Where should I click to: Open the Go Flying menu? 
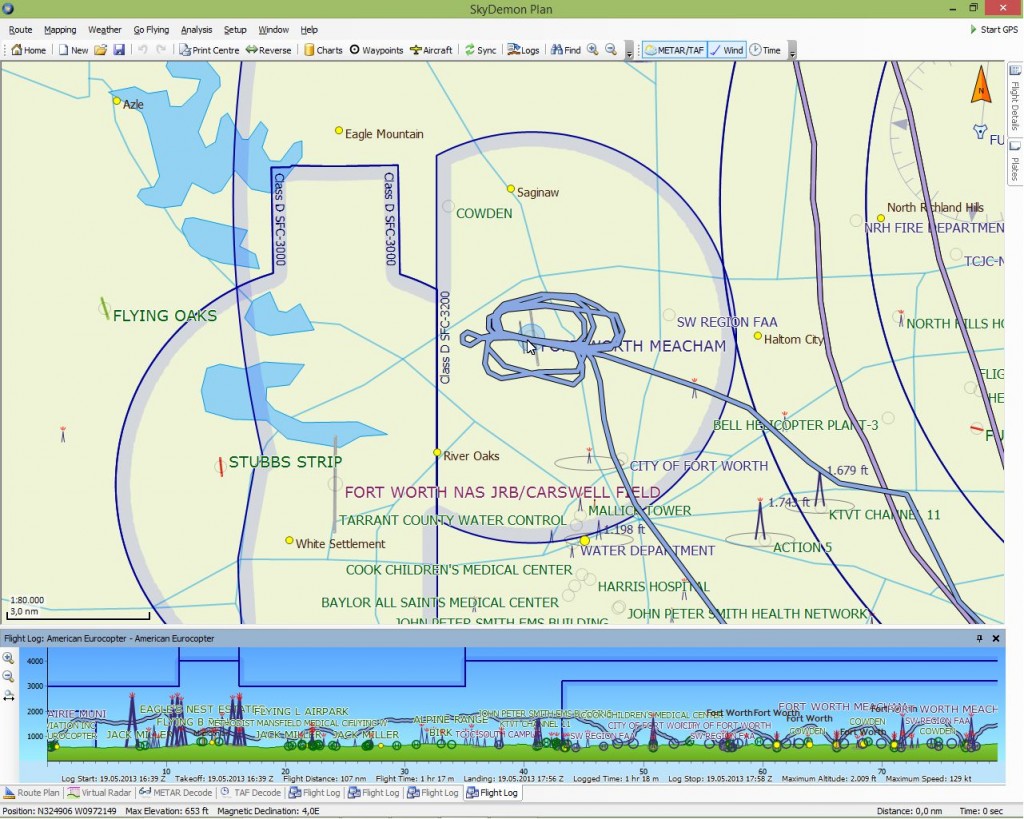[x=151, y=30]
